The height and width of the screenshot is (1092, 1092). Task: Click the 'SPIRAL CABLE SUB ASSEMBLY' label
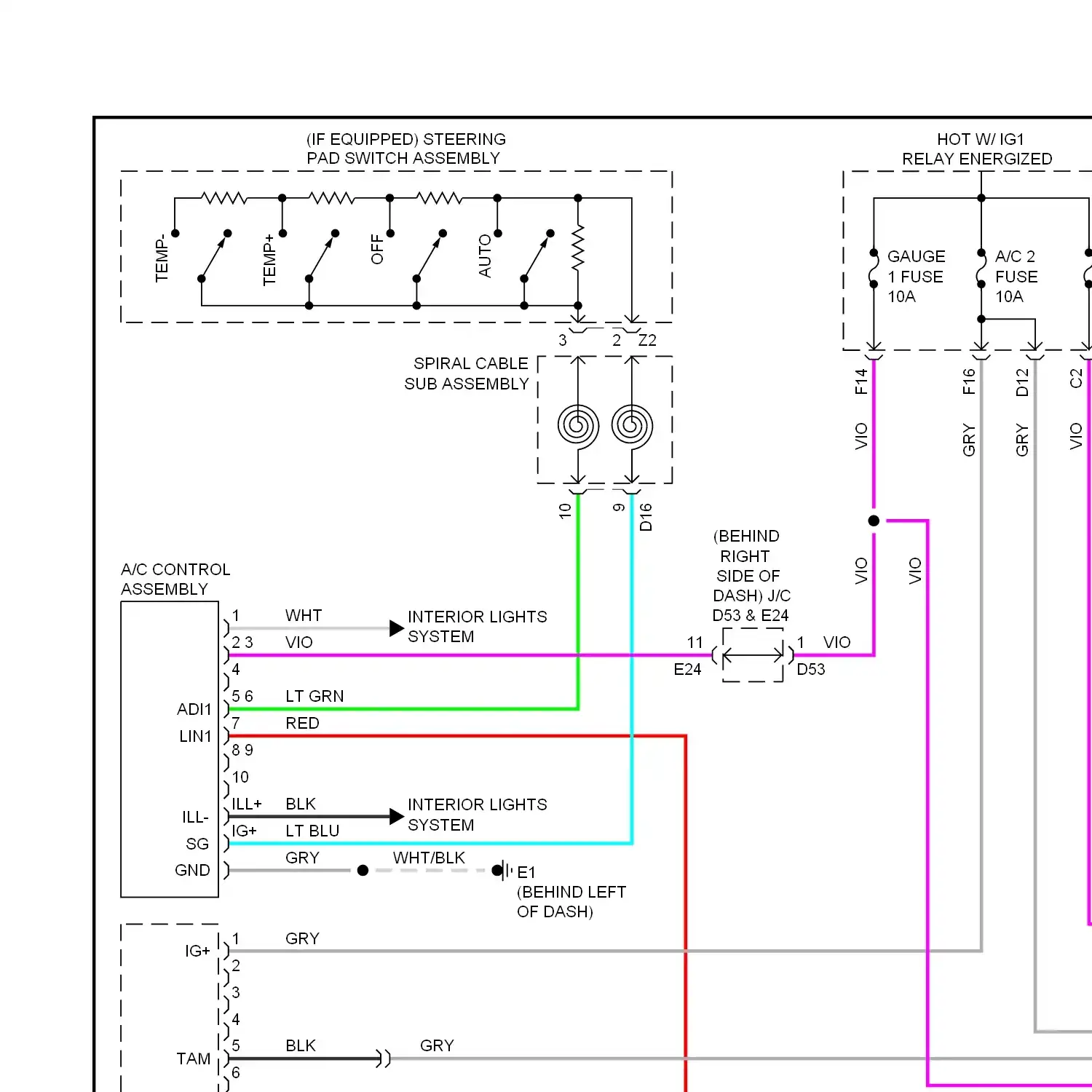[x=467, y=373]
